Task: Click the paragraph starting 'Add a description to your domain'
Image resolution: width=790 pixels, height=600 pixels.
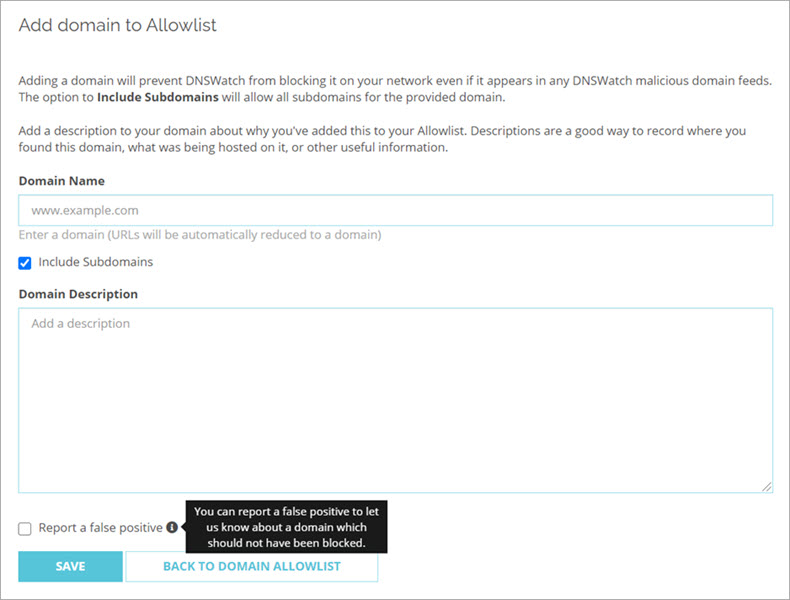Action: (x=382, y=139)
